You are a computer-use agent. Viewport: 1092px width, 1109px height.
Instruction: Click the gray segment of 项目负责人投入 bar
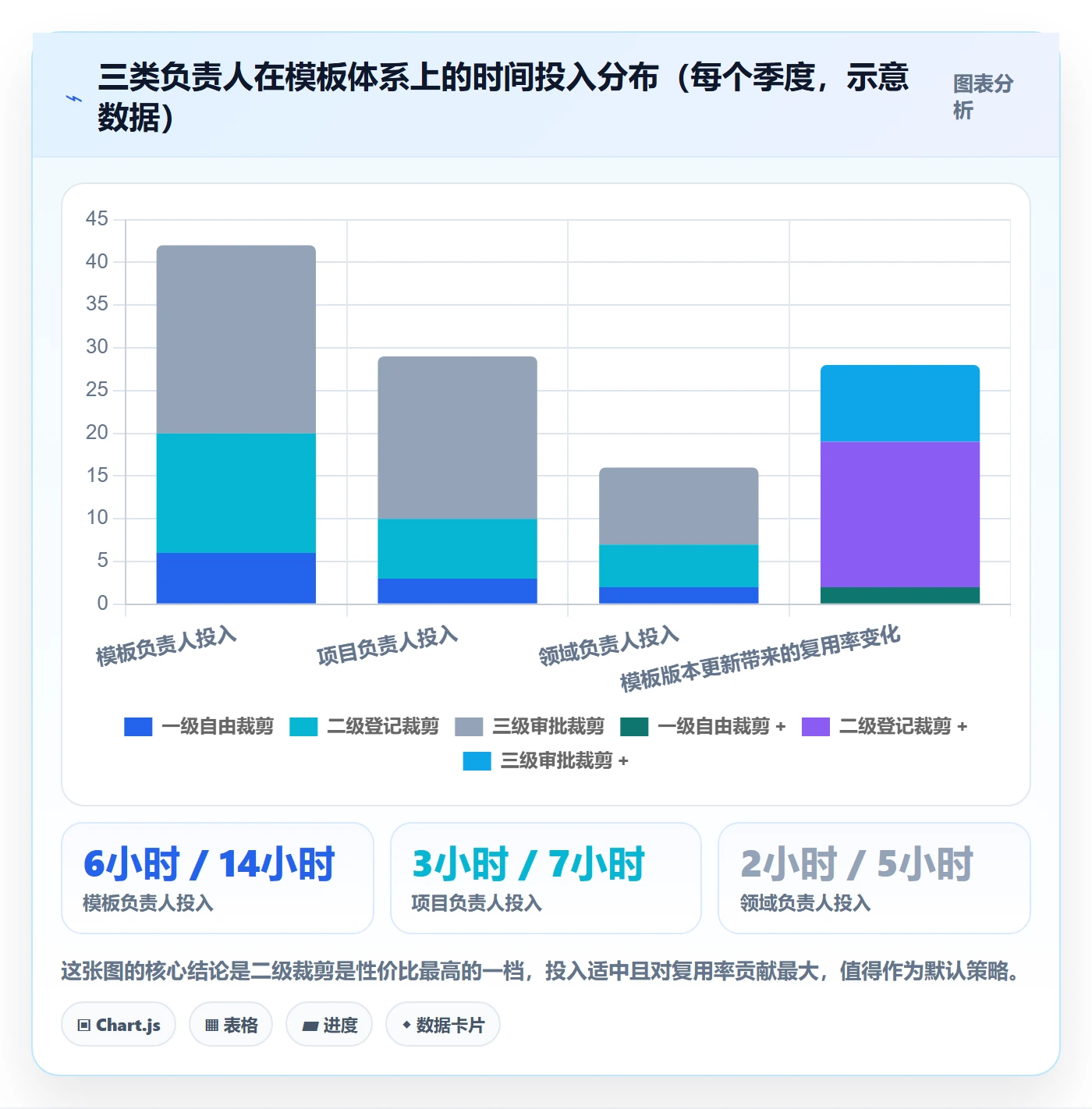(457, 438)
